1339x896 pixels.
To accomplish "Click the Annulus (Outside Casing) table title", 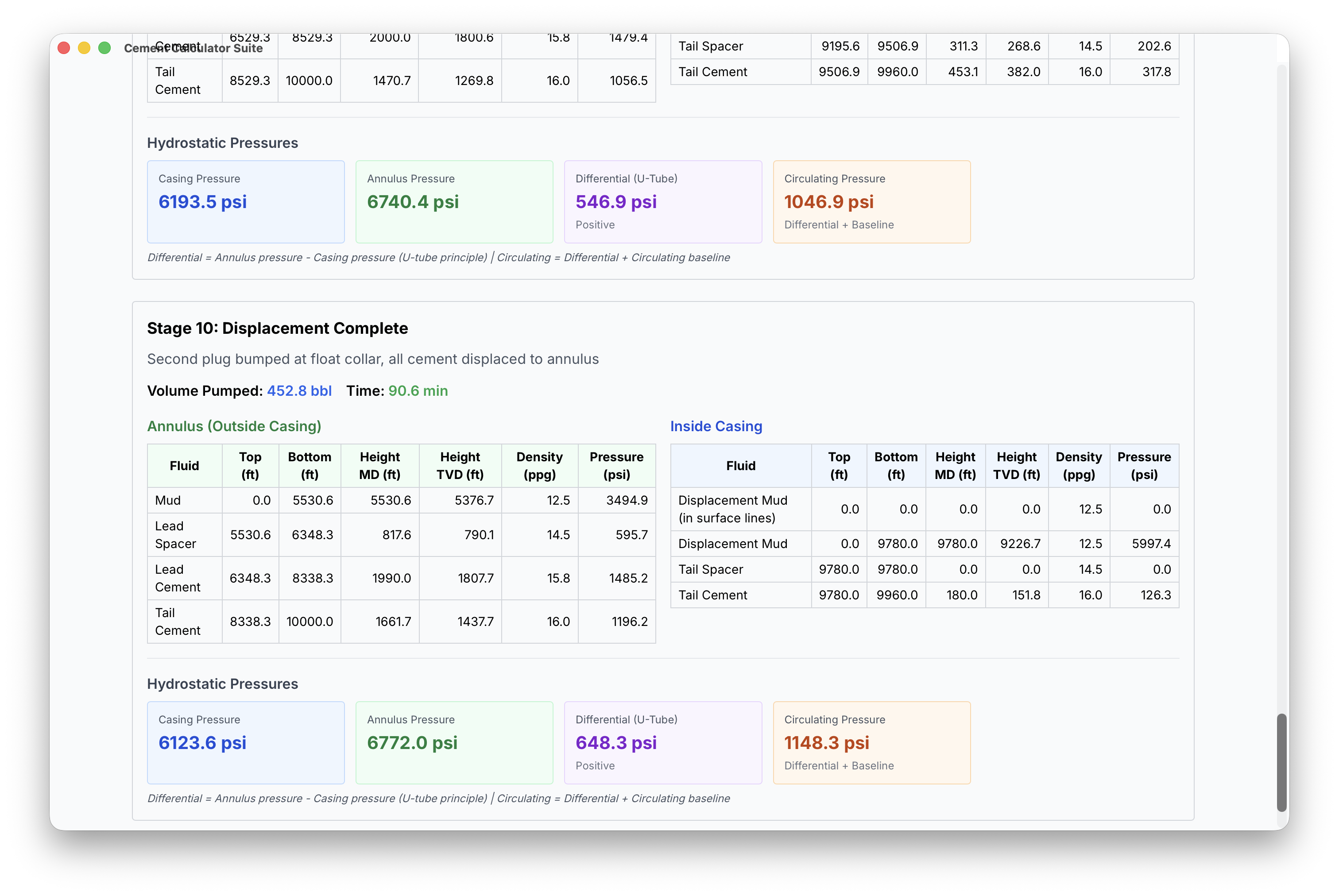I will point(234,426).
